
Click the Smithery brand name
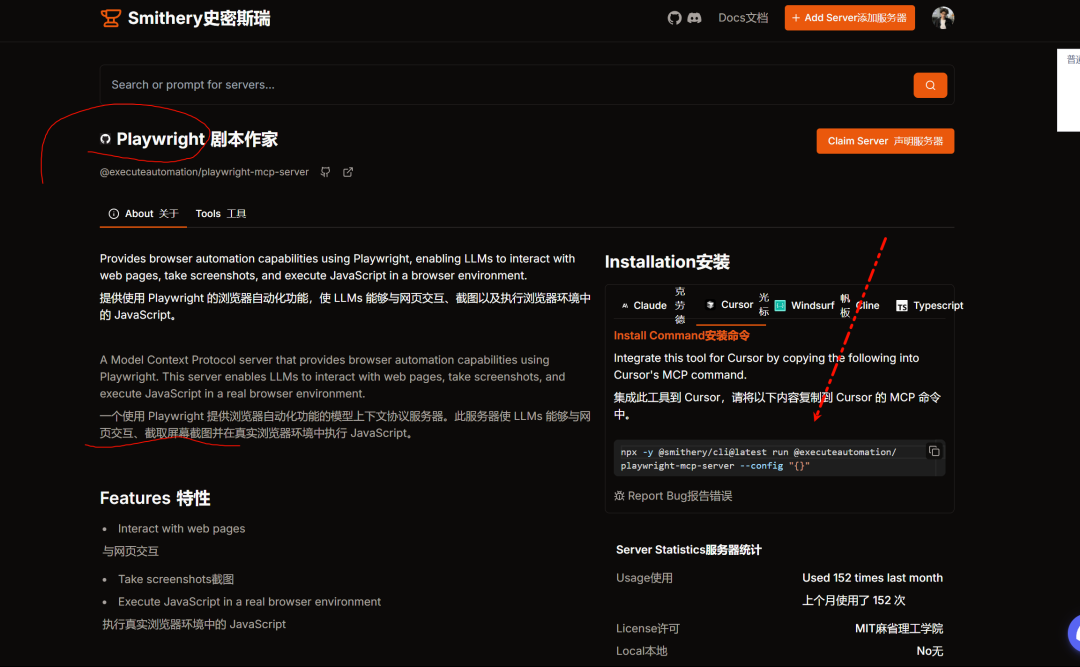tap(198, 18)
